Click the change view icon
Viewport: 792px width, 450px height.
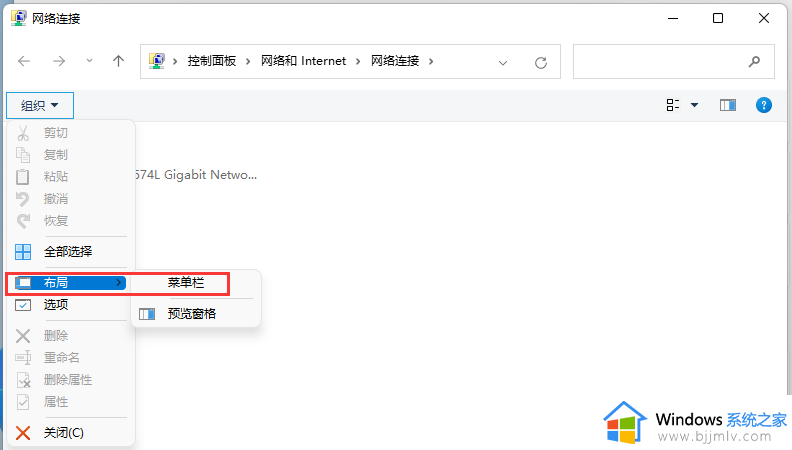pyautogui.click(x=673, y=105)
